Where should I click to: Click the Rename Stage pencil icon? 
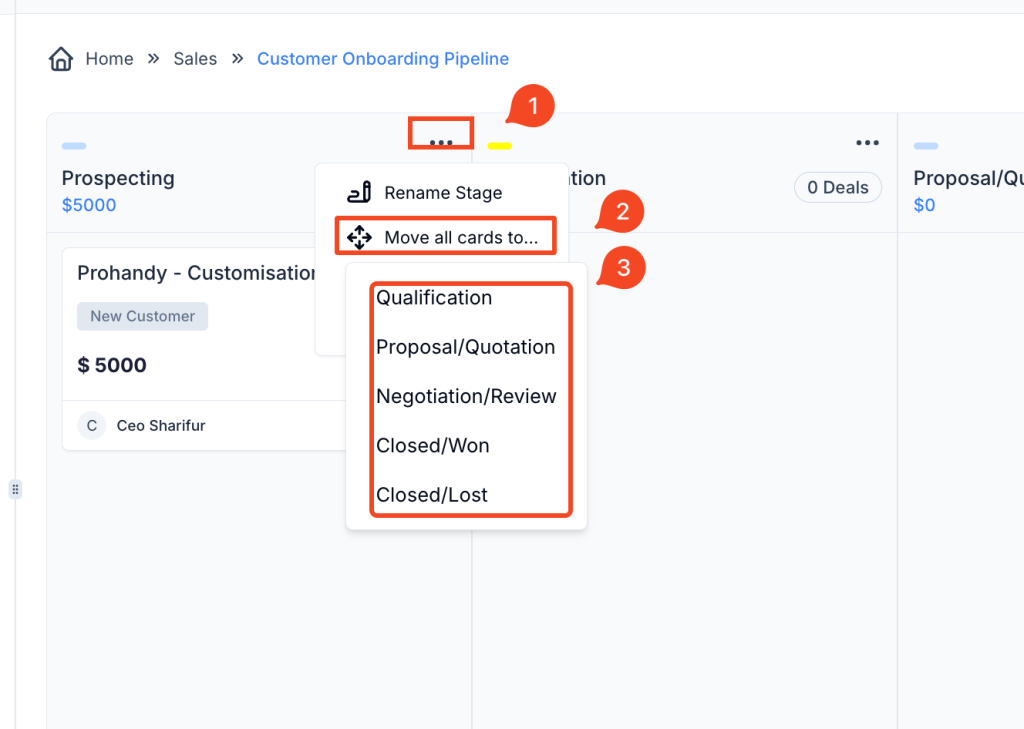pos(359,193)
